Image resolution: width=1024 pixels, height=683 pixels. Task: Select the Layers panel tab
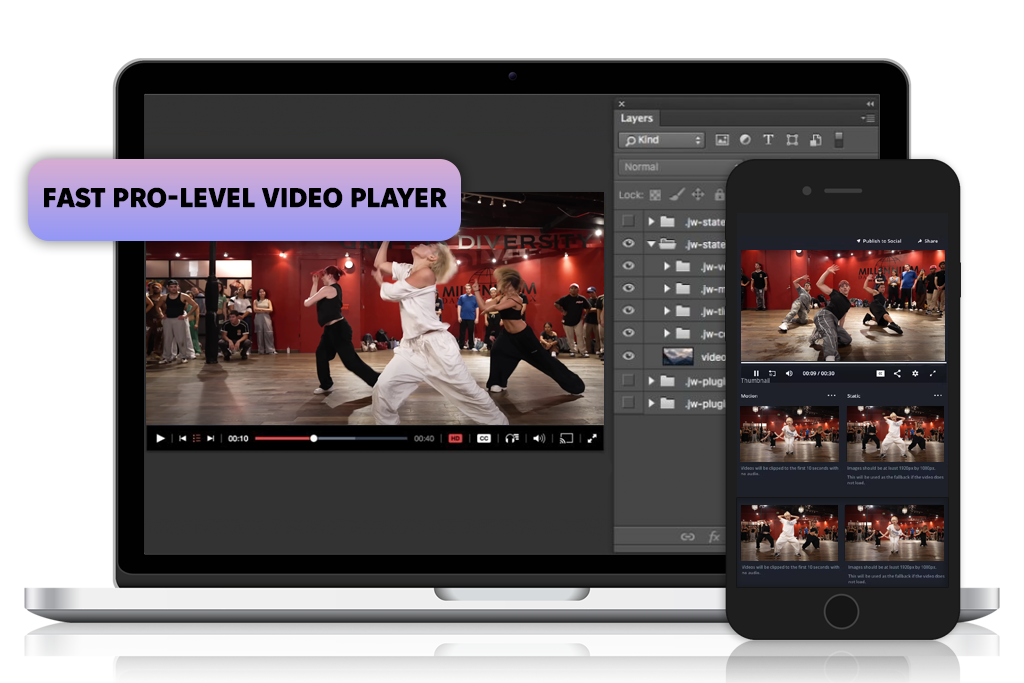[637, 118]
